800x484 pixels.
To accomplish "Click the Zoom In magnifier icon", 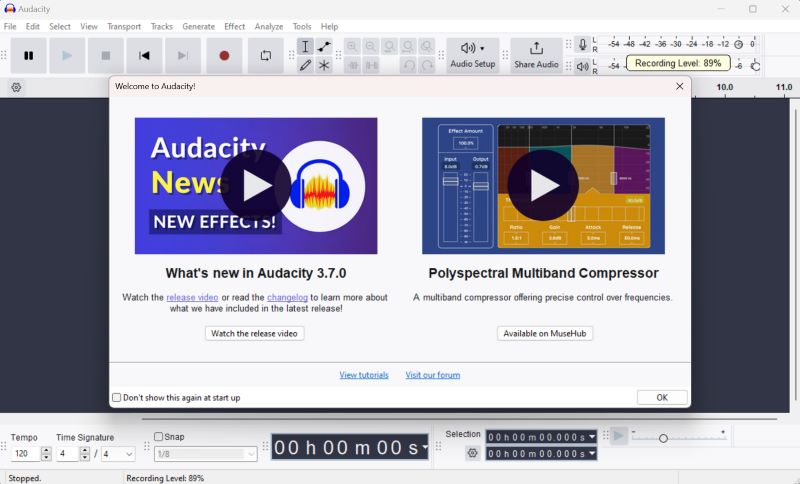I will (352, 46).
